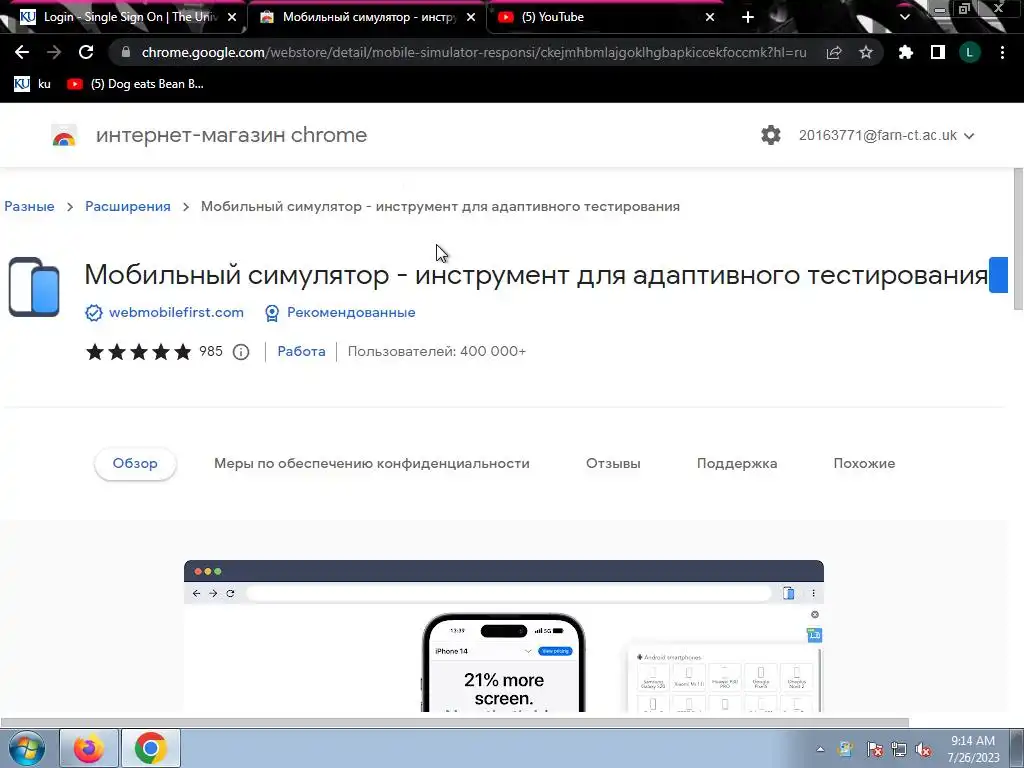Launch Firefox from the taskbar

pyautogui.click(x=89, y=748)
